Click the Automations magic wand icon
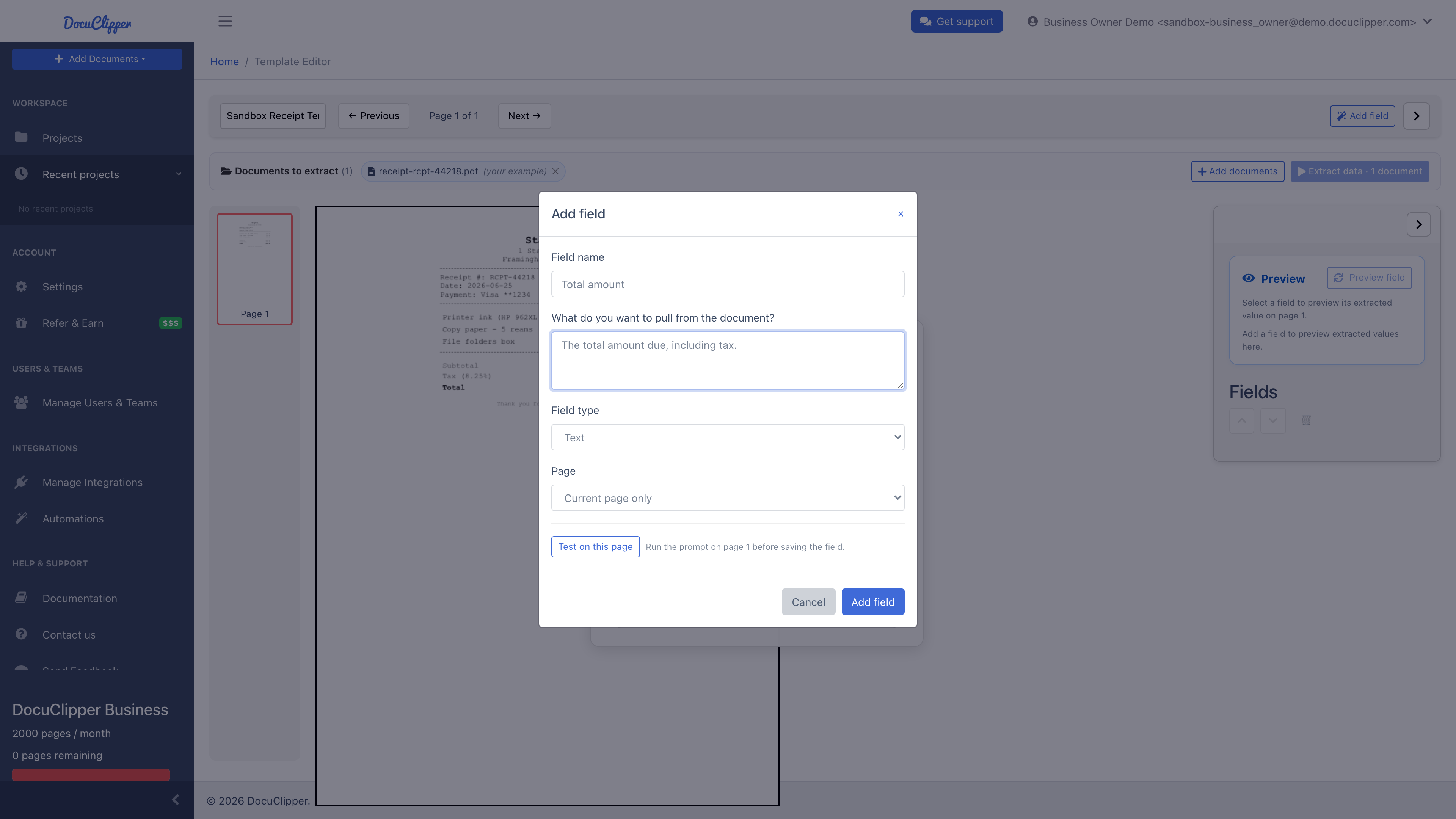The width and height of the screenshot is (1456, 819). pos(22,518)
